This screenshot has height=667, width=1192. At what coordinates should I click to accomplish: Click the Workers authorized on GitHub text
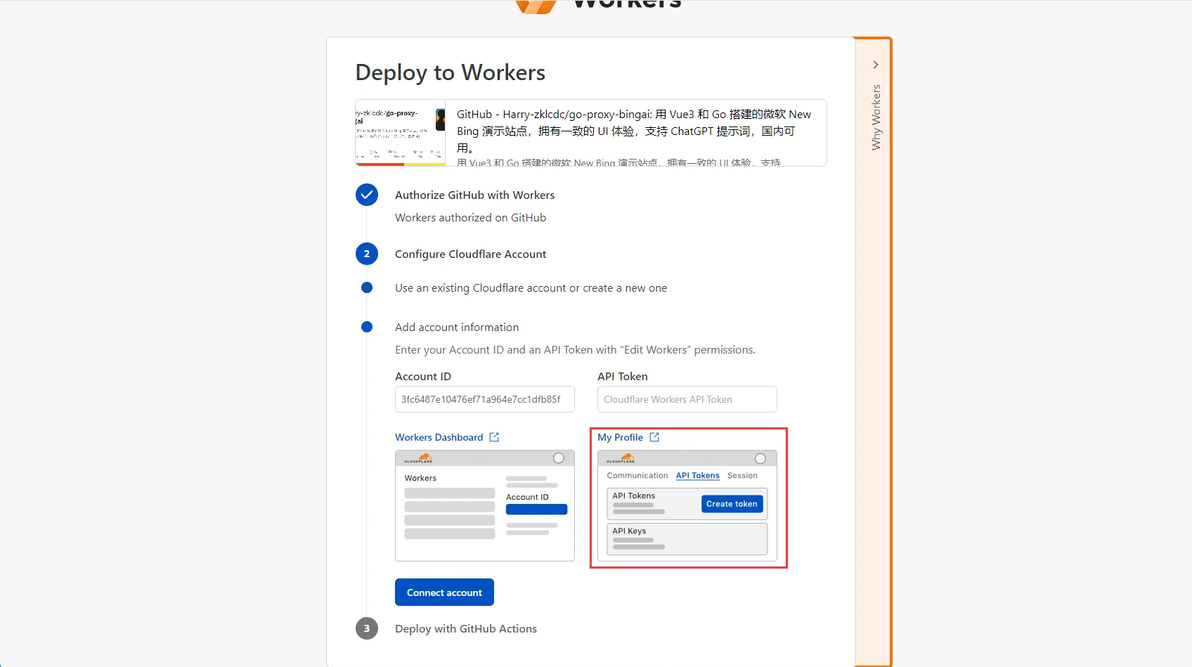(470, 218)
